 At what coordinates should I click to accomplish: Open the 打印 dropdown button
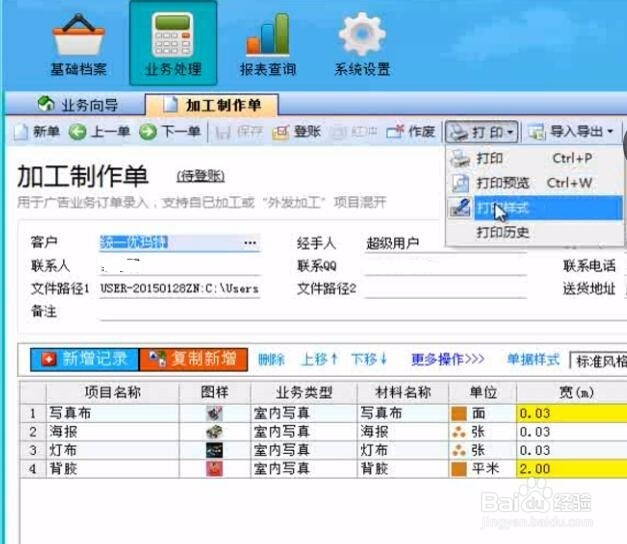click(481, 132)
